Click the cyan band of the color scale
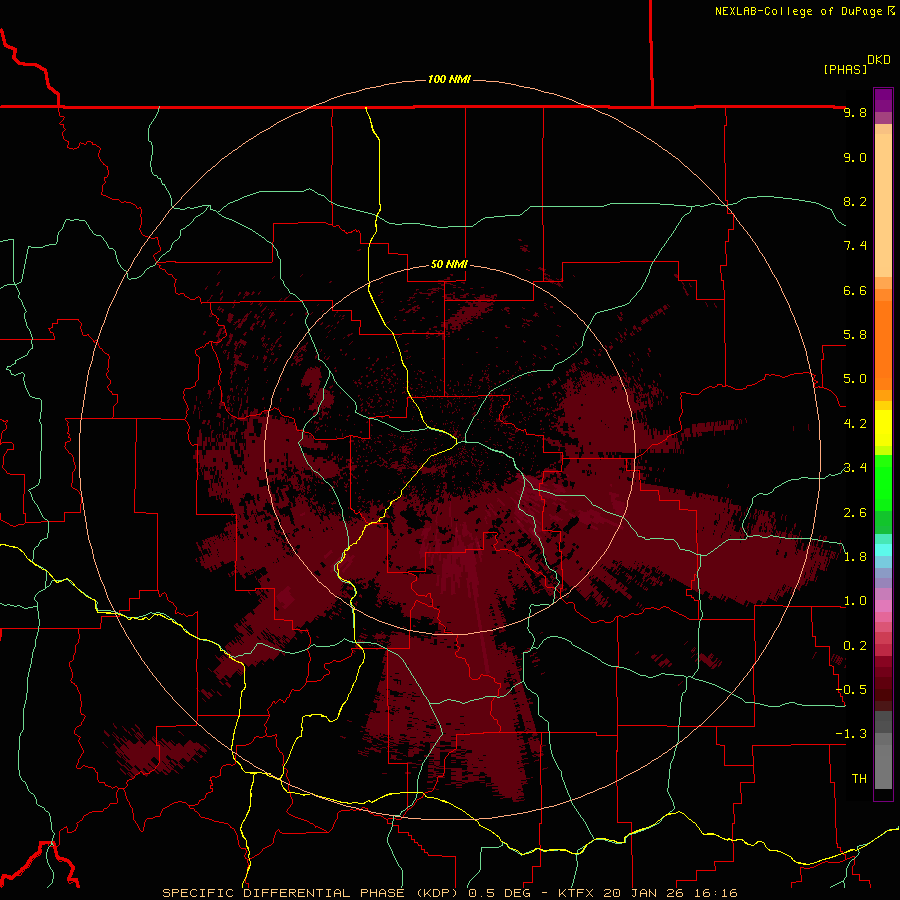Image resolution: width=900 pixels, height=900 pixels. coord(883,550)
